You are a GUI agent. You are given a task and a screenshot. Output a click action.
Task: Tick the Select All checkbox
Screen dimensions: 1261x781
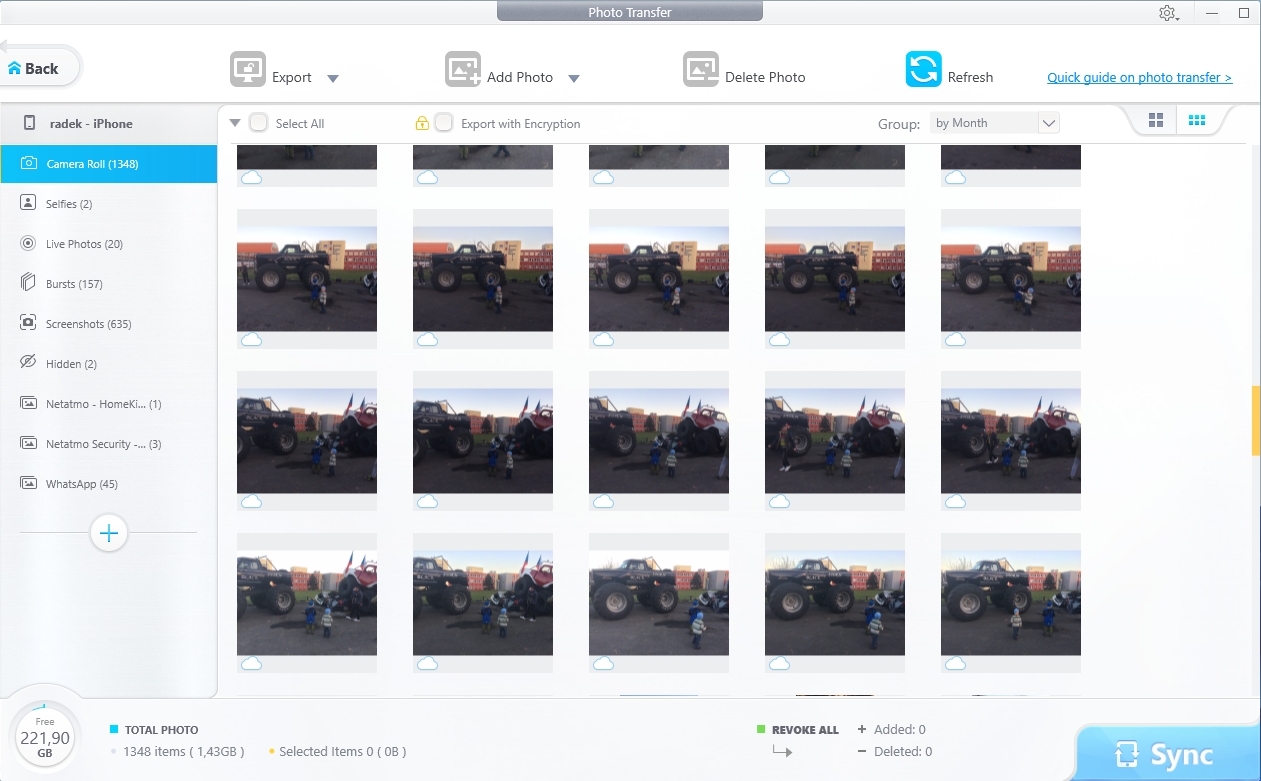[x=259, y=123]
